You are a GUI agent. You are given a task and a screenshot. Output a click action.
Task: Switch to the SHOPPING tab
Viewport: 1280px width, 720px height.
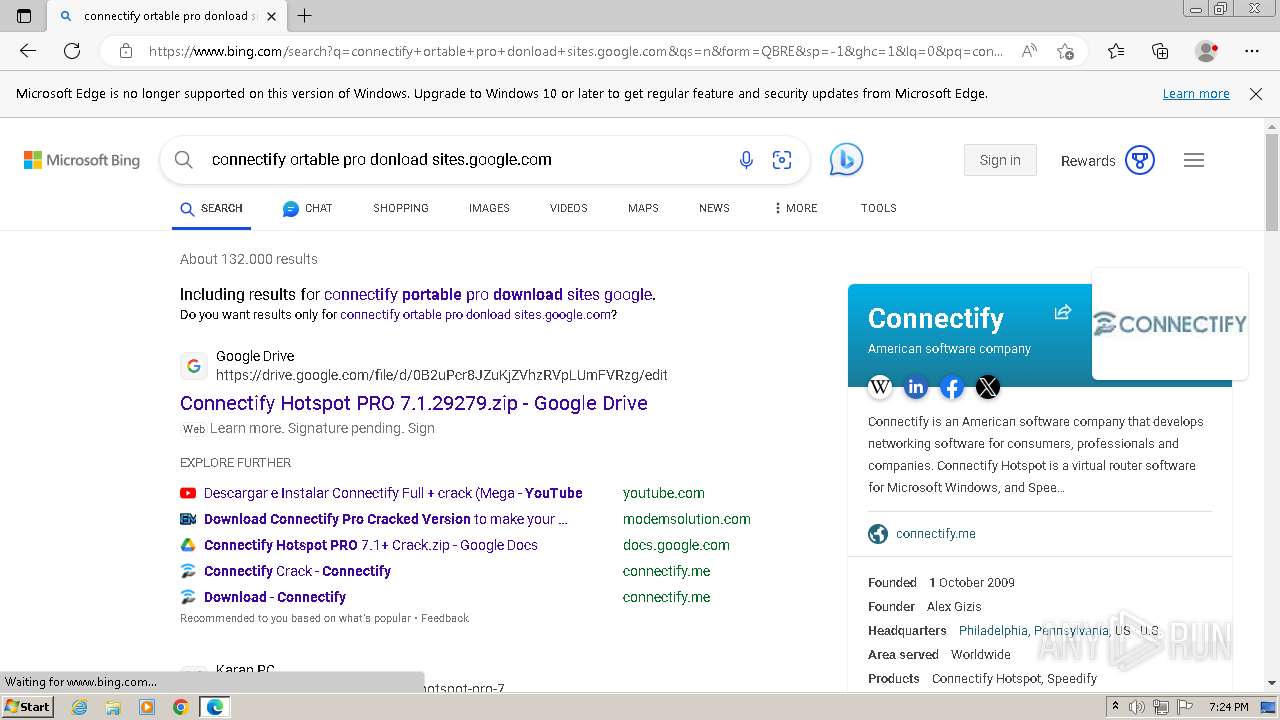401,208
